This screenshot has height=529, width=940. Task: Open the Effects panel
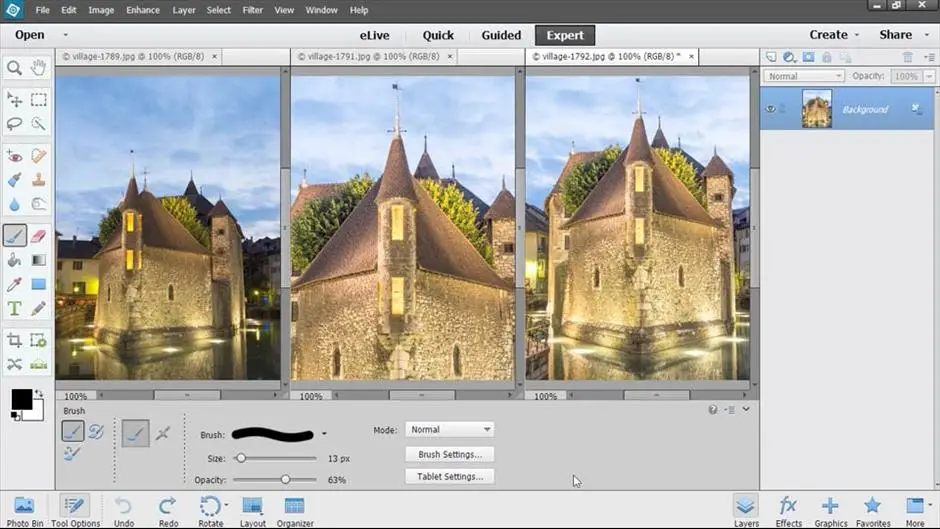[788, 510]
